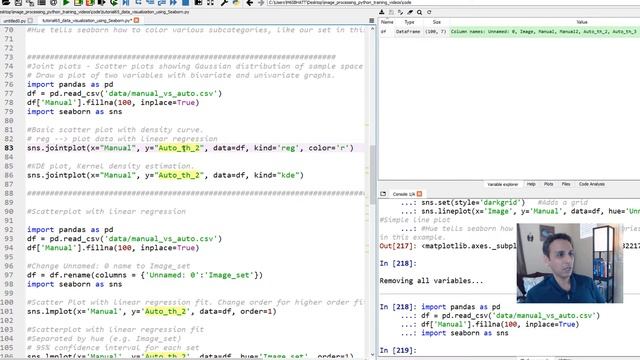Click the kind="kde" jointplot line 86
The image size is (640, 360).
tap(165, 175)
